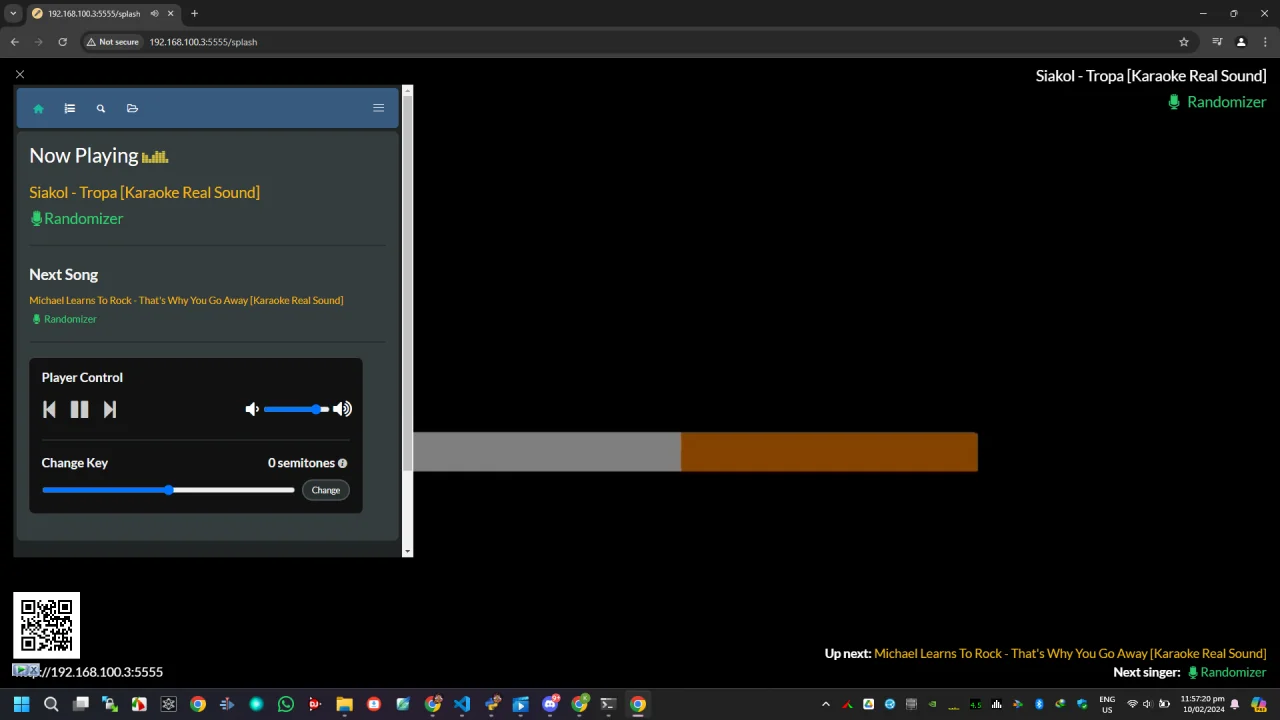Adjust the player volume slider
Image resolution: width=1280 pixels, height=720 pixels.
point(296,409)
